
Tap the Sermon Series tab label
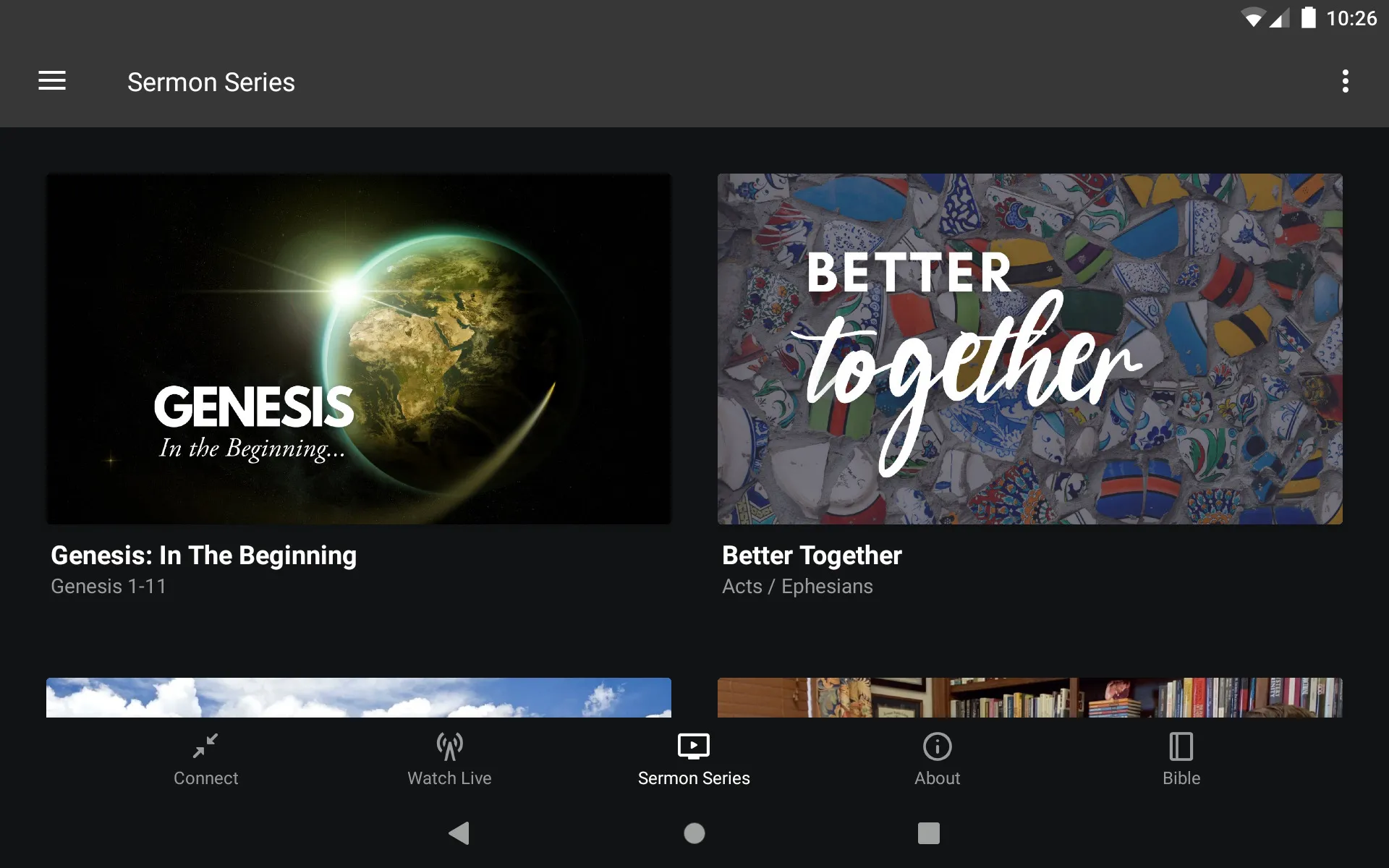pyautogui.click(x=694, y=778)
